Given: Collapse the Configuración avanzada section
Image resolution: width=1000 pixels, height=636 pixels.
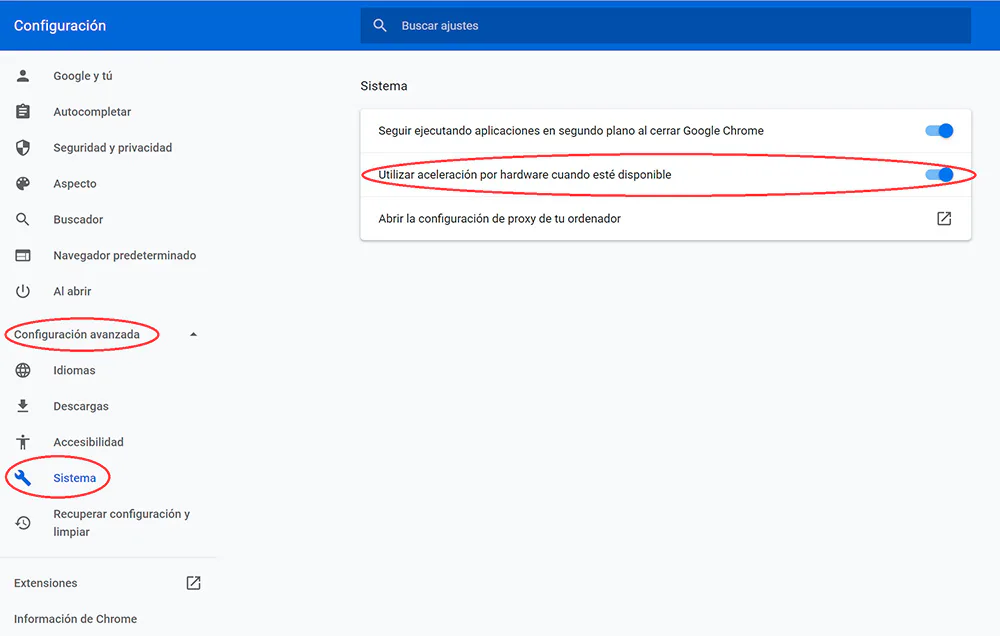Looking at the screenshot, I should pyautogui.click(x=81, y=333).
